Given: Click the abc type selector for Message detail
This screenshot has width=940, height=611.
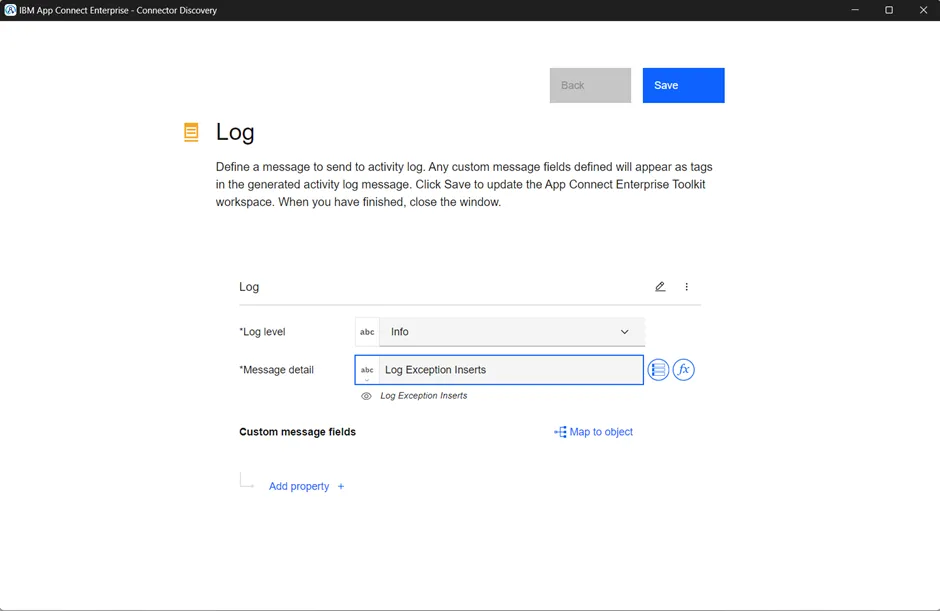Looking at the screenshot, I should (x=367, y=370).
